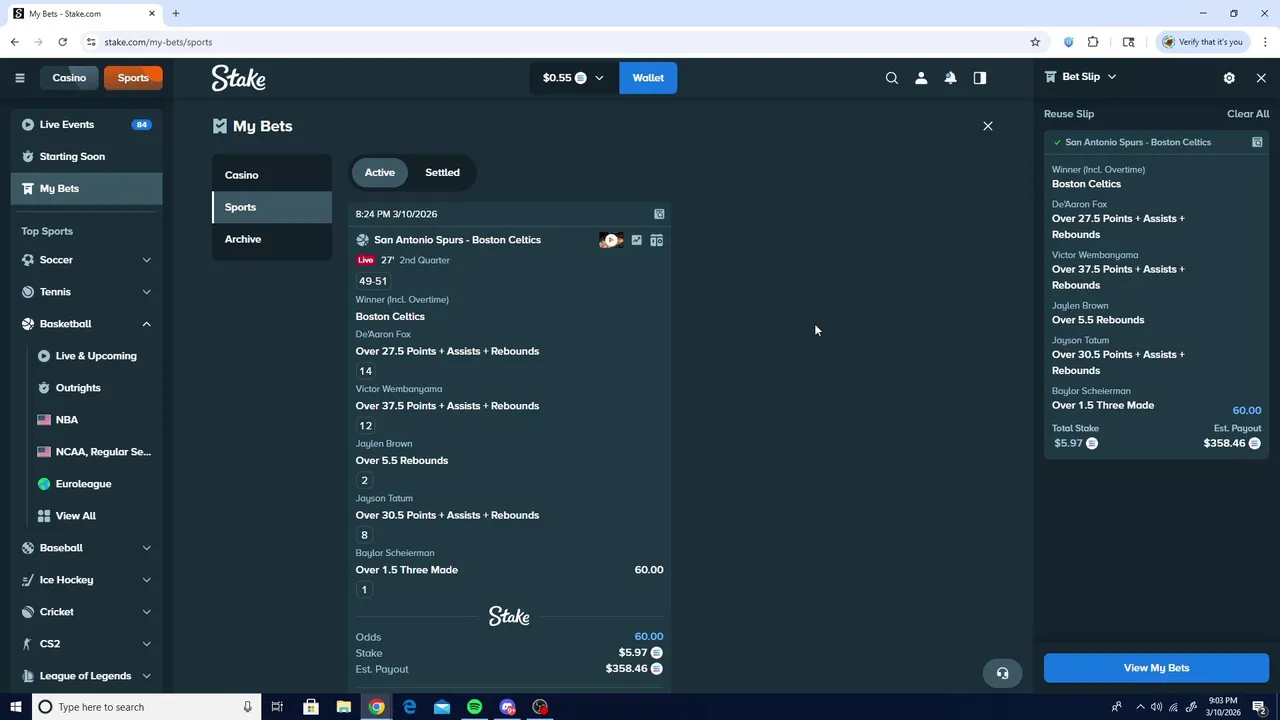
Task: Open Microsoft Edge from the taskbar
Action: 409,707
